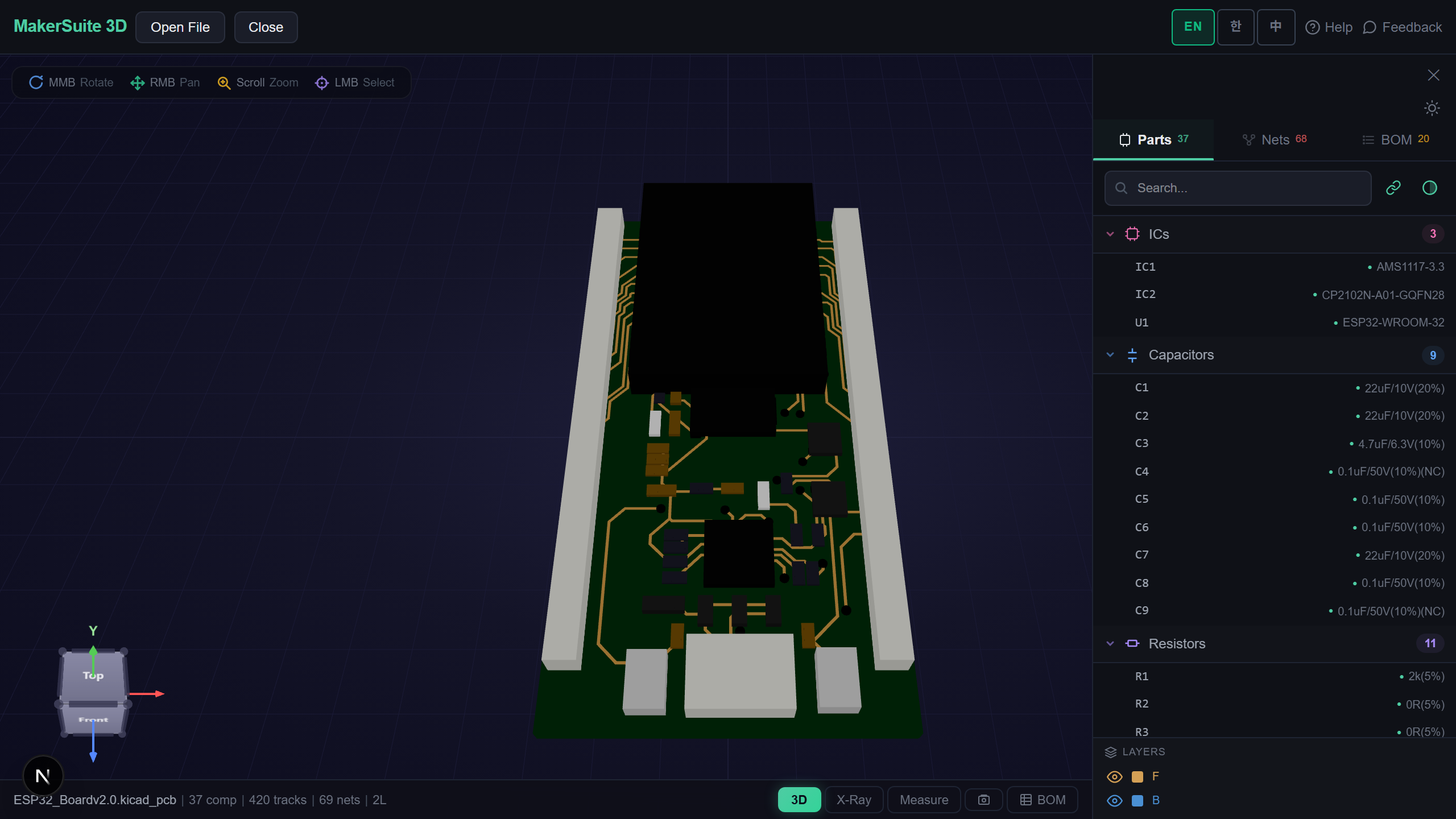Click the orange F layer color swatch
1456x819 pixels.
pyautogui.click(x=1137, y=776)
